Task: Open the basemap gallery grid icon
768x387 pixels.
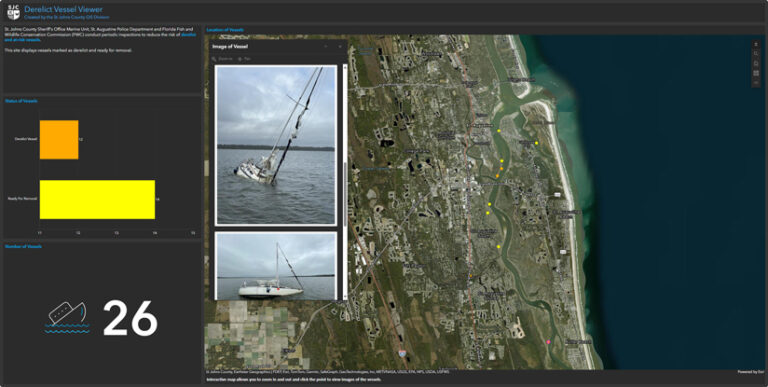Action: pyautogui.click(x=756, y=73)
